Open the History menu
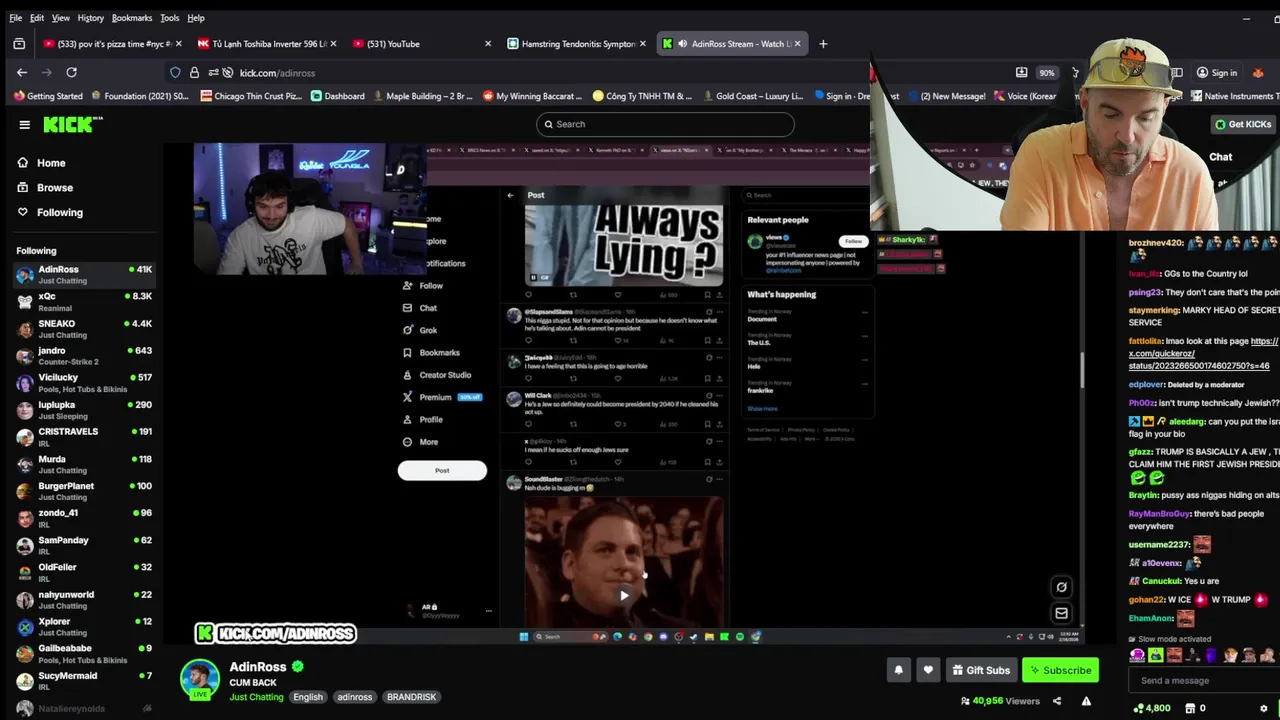This screenshot has height=720, width=1280. [x=90, y=18]
